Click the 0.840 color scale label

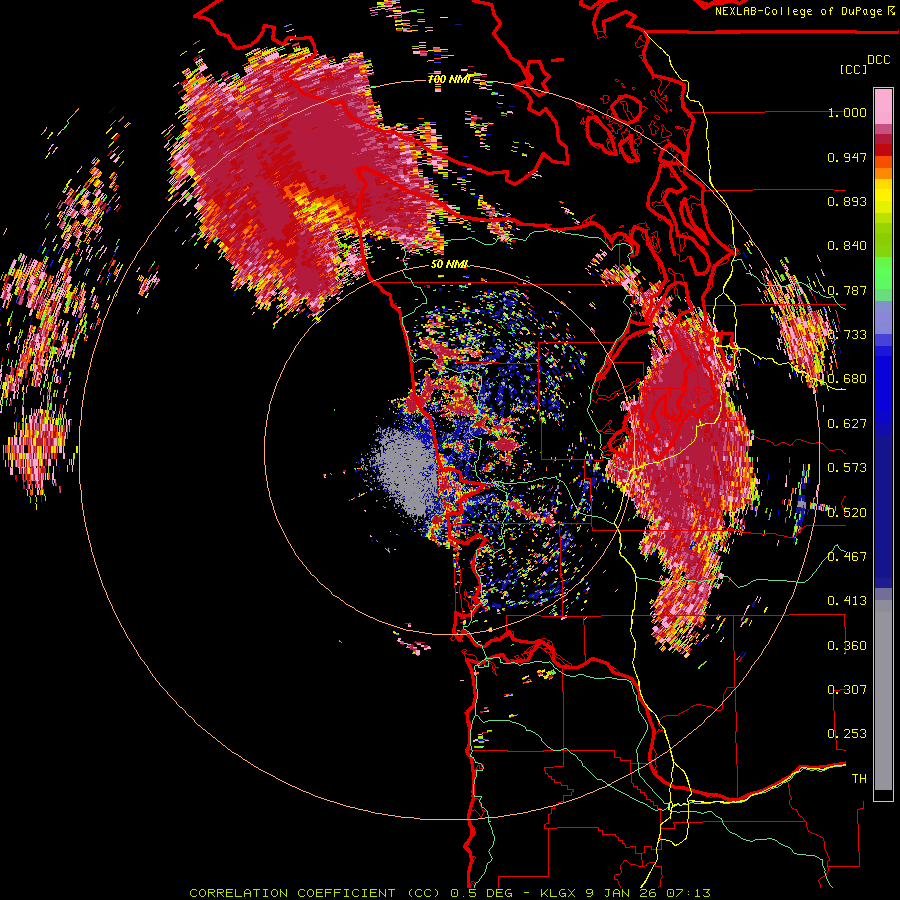point(847,246)
